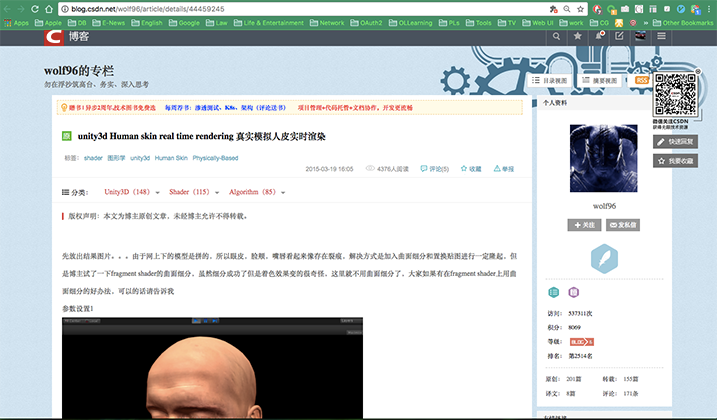Viewport: 717px width, 420px height.
Task: Click the purple hexagon medal icon
Action: [x=573, y=292]
